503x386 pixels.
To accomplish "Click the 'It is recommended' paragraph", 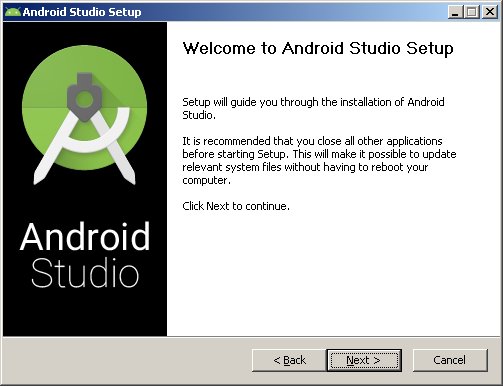I will 319,160.
